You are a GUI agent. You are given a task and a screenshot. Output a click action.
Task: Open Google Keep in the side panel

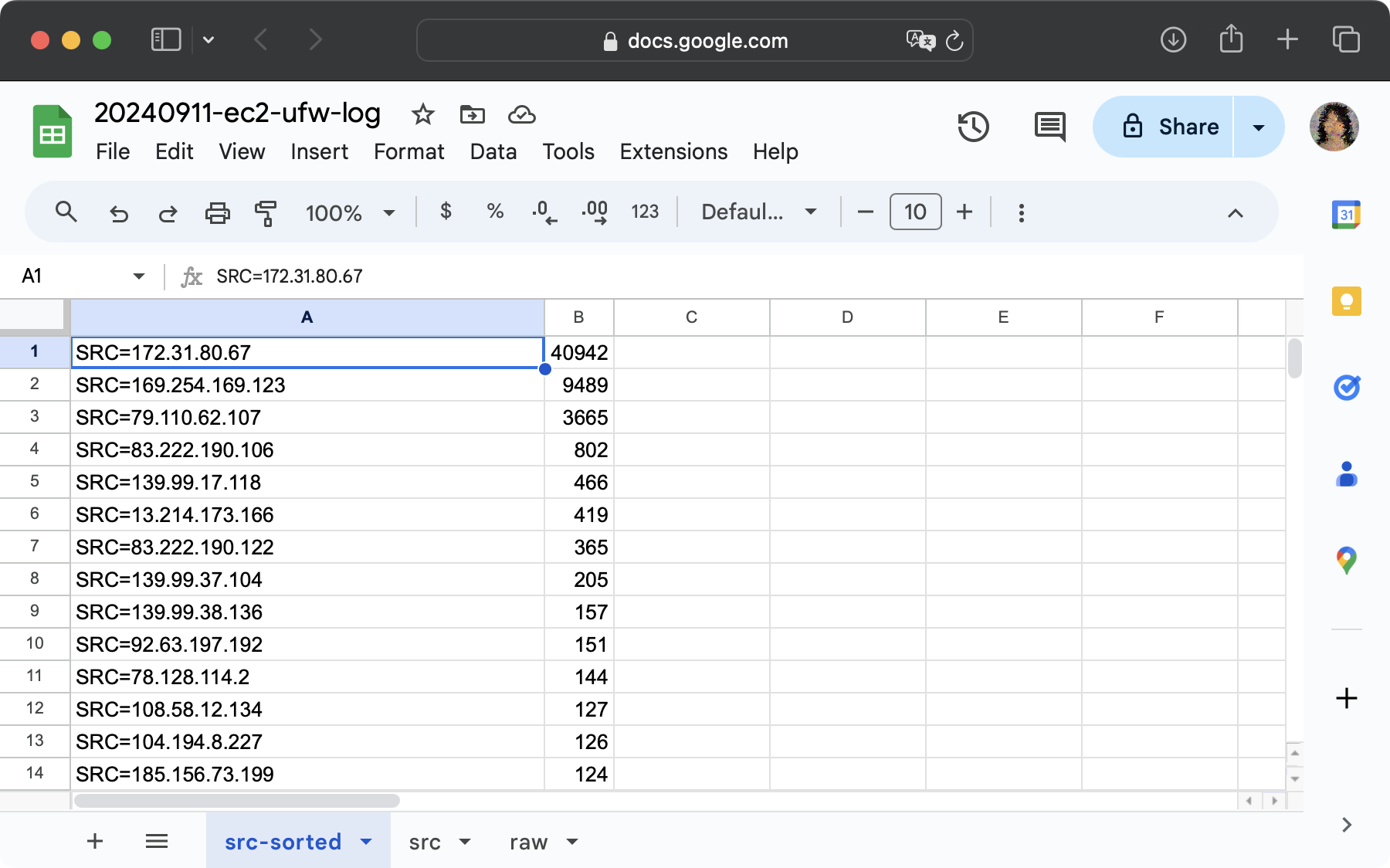point(1347,301)
